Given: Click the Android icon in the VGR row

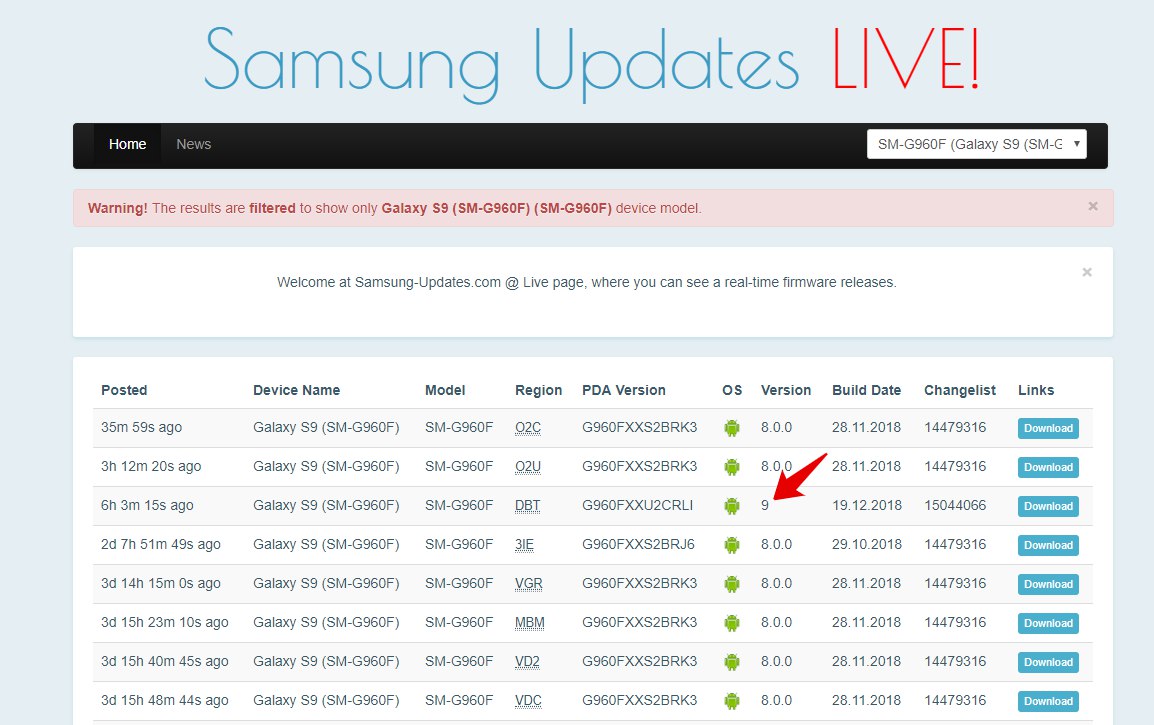Looking at the screenshot, I should 732,584.
